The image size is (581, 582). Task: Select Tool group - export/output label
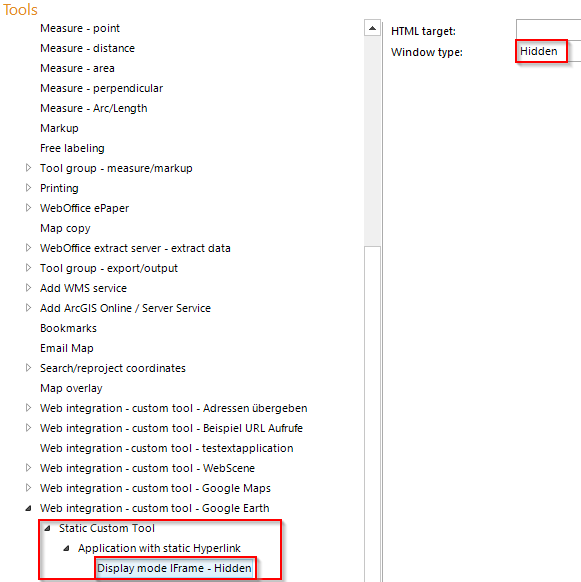click(109, 268)
